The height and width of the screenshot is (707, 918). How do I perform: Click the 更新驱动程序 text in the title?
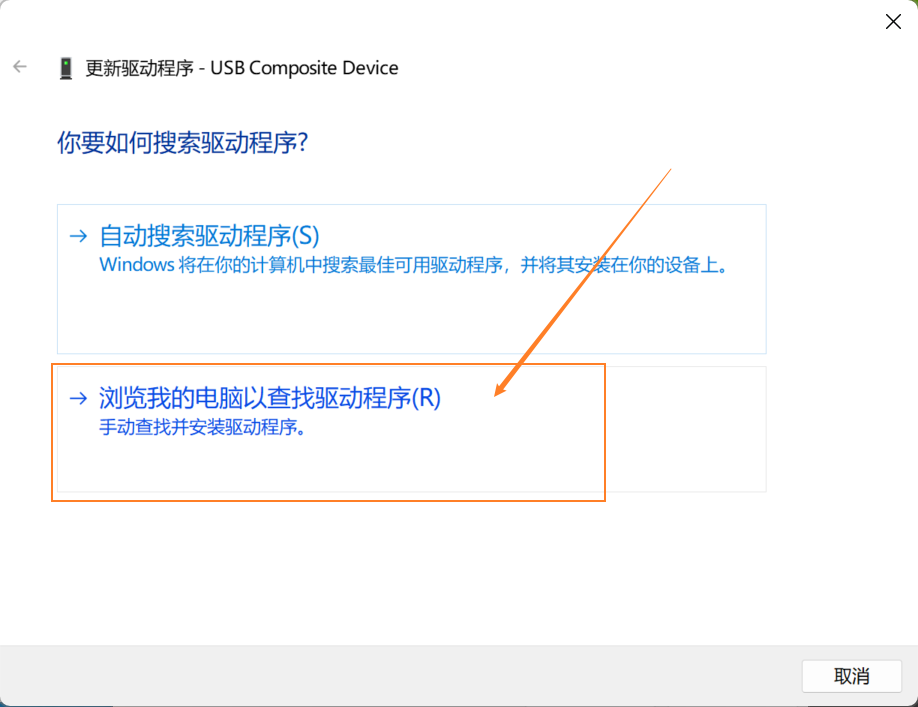click(139, 68)
